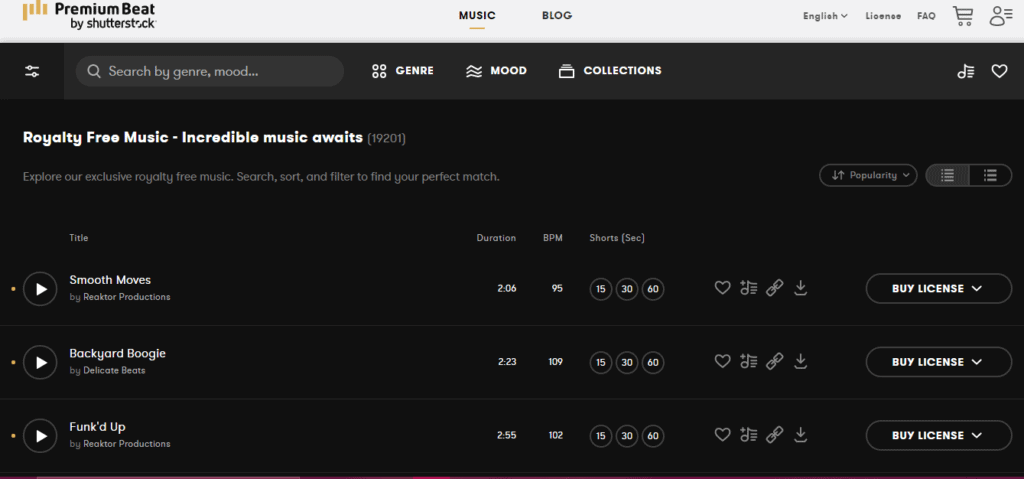
Task: Click the BPM column header
Action: pos(552,238)
